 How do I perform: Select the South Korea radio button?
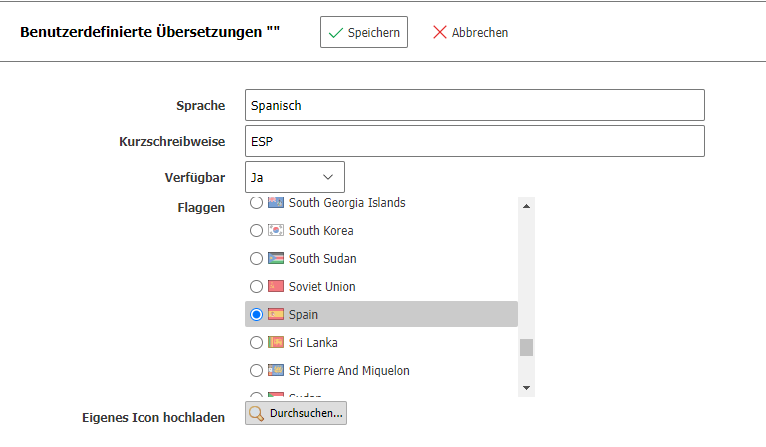click(257, 231)
